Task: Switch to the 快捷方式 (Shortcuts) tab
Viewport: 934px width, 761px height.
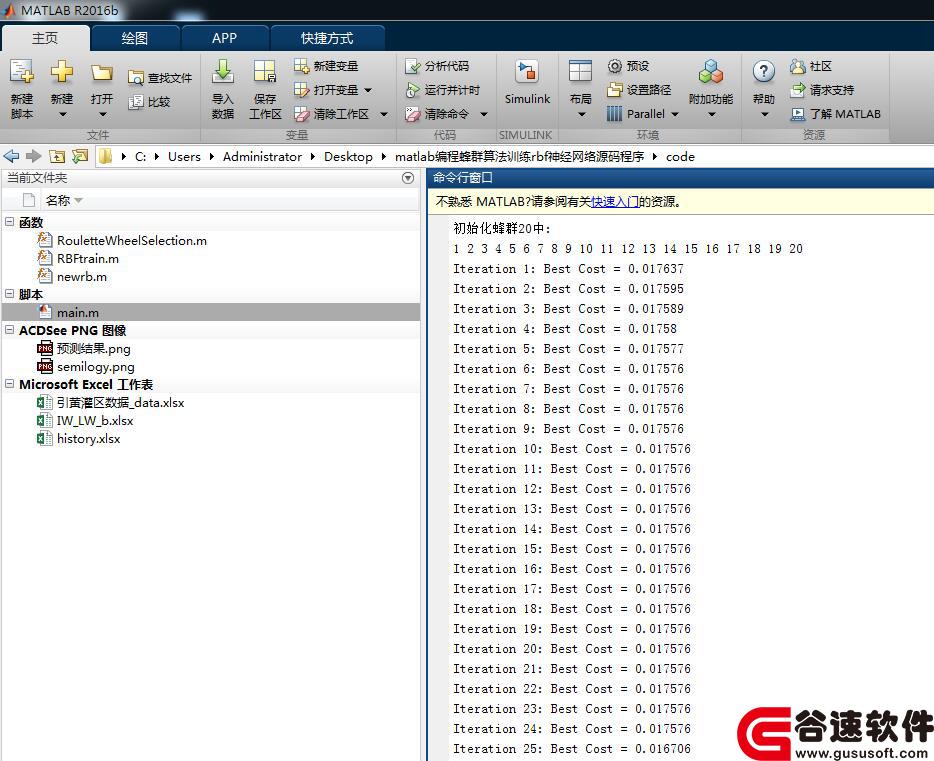Action: pyautogui.click(x=327, y=38)
